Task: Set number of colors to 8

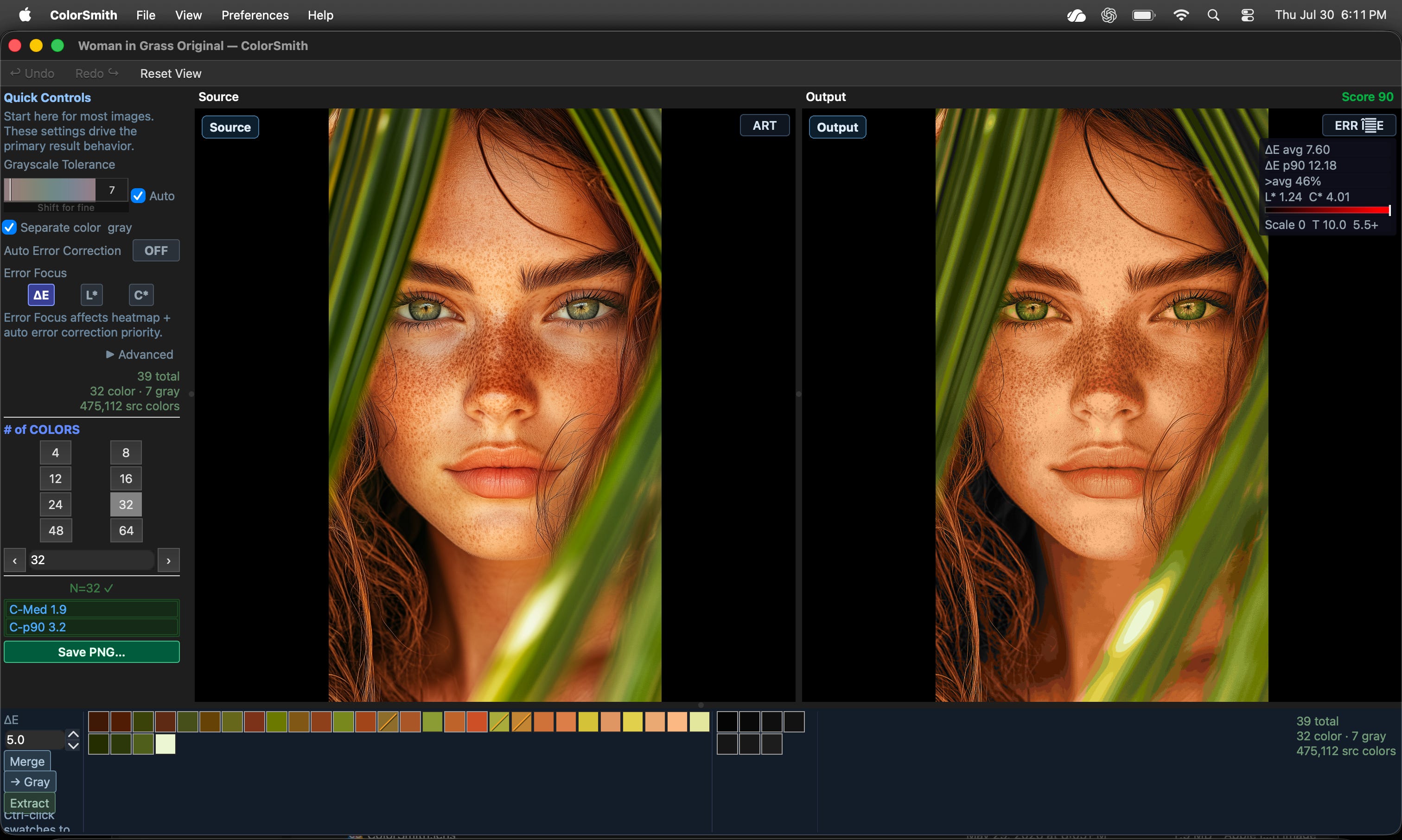Action: click(126, 453)
